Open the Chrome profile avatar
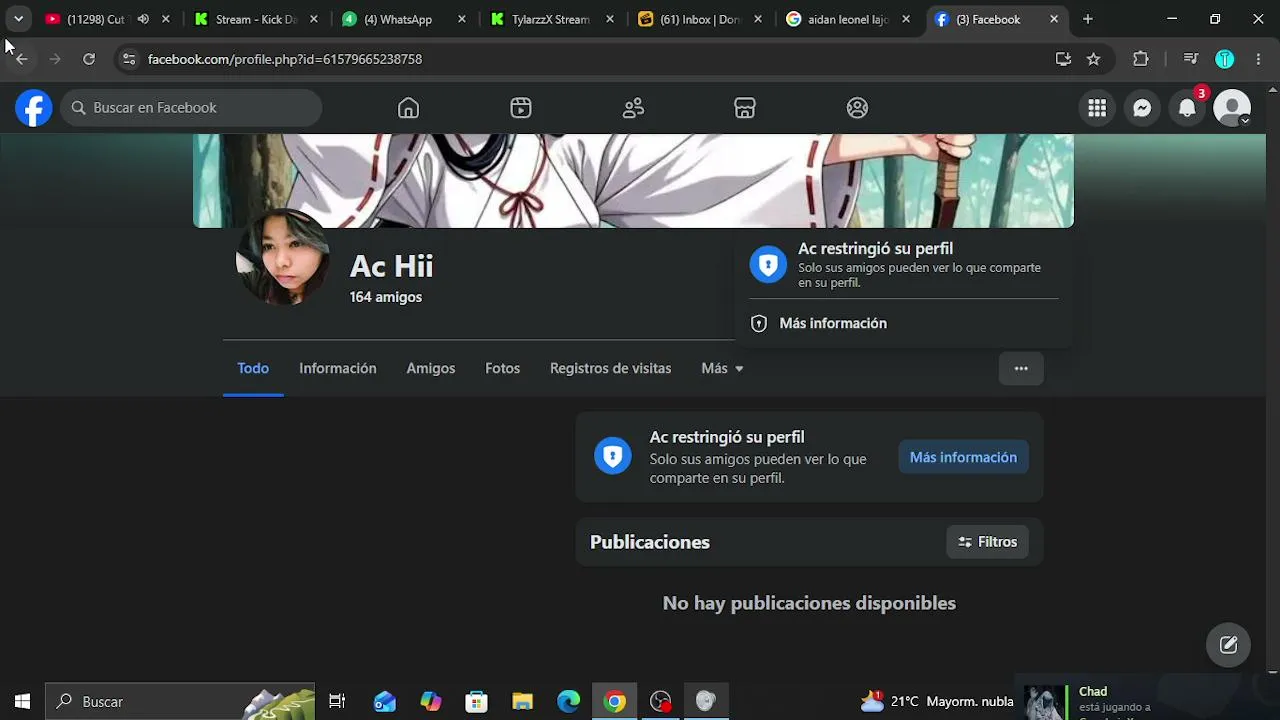This screenshot has height=720, width=1280. 1225,59
